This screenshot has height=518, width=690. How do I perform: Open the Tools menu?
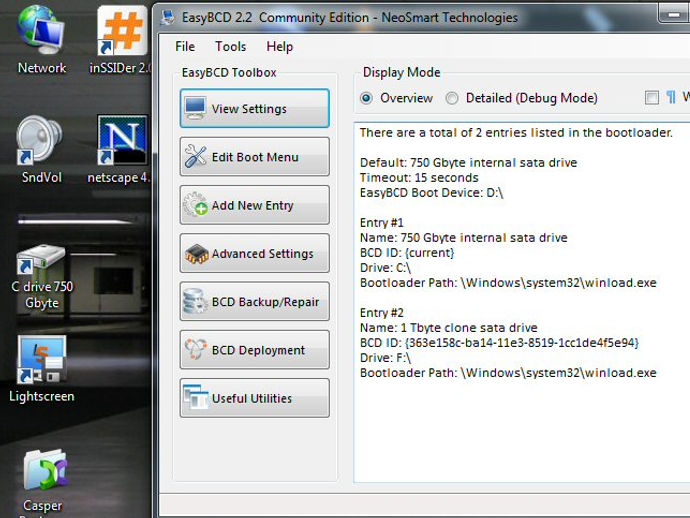[x=231, y=46]
